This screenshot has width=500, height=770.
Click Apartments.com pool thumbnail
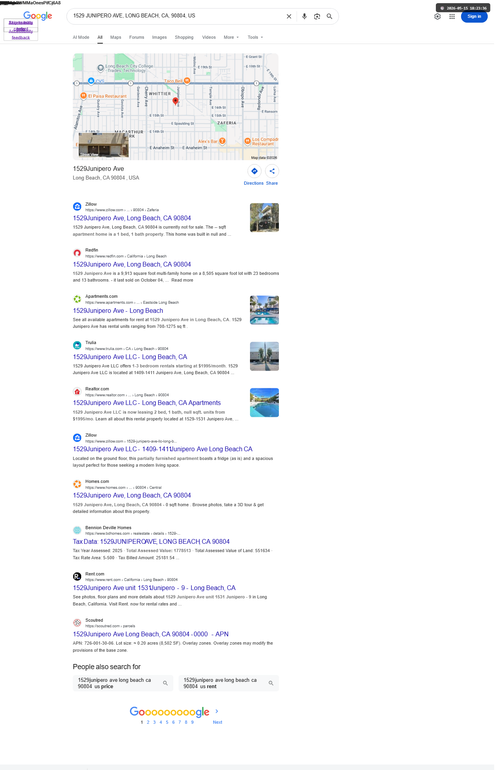[264, 310]
